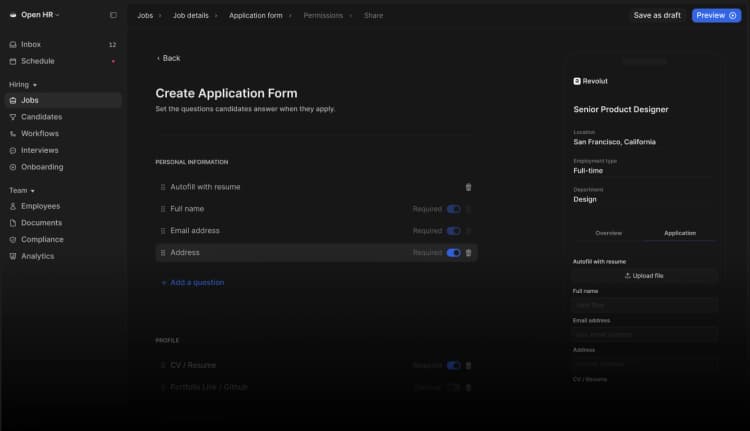
Task: Grab the Autofill with resume drag handle
Action: (x=163, y=188)
